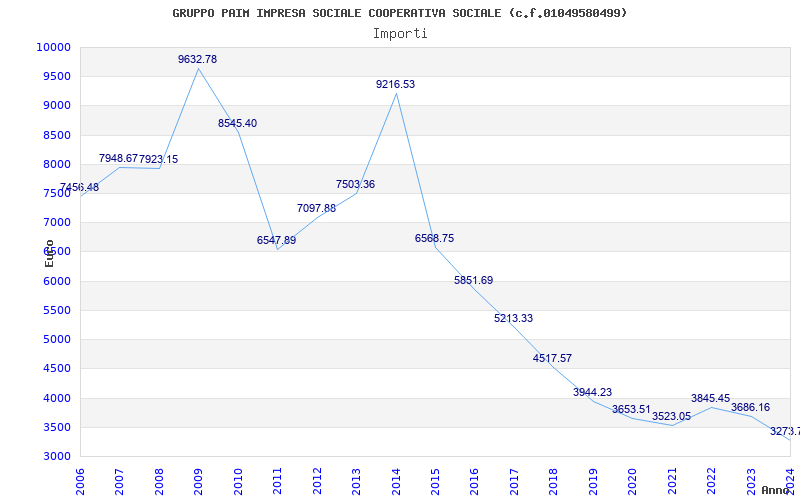Click the 7503.36 data label
The height and width of the screenshot is (500, 800).
355,184
